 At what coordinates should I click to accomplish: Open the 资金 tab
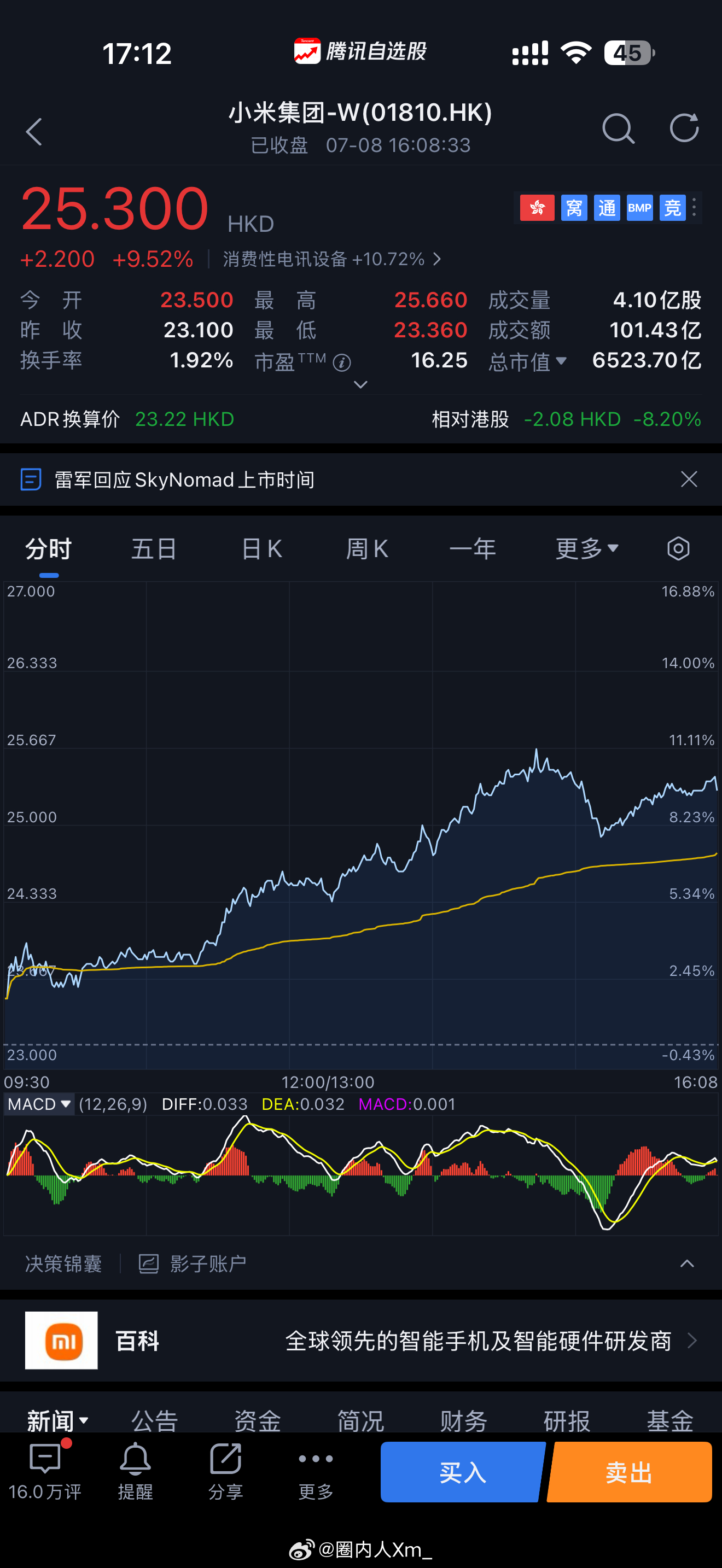(258, 1421)
